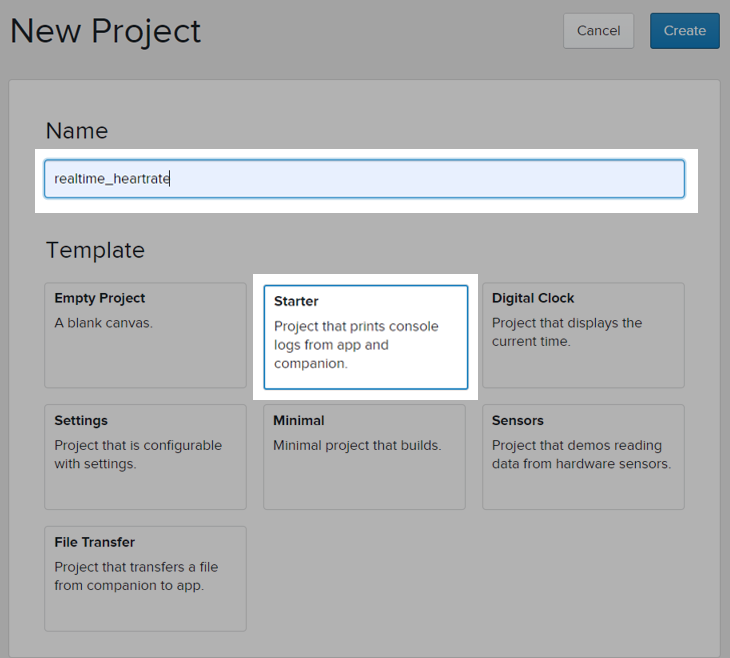Click the 'New Project' page heading
Image resolution: width=730 pixels, height=658 pixels.
[x=105, y=32]
